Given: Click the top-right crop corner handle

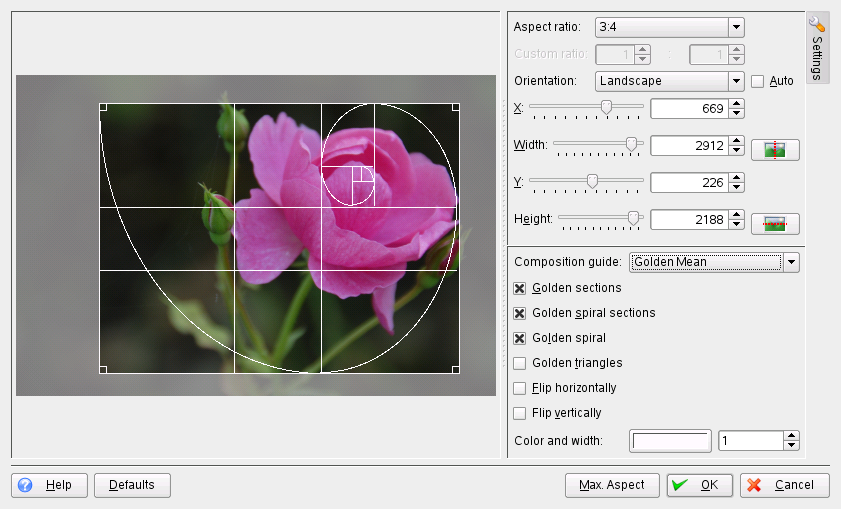Looking at the screenshot, I should point(456,107).
